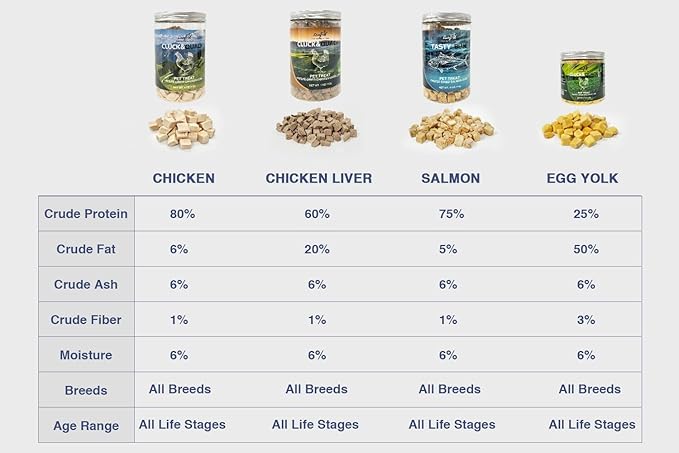
Task: Select the Crude Fiber row label
Action: (86, 320)
